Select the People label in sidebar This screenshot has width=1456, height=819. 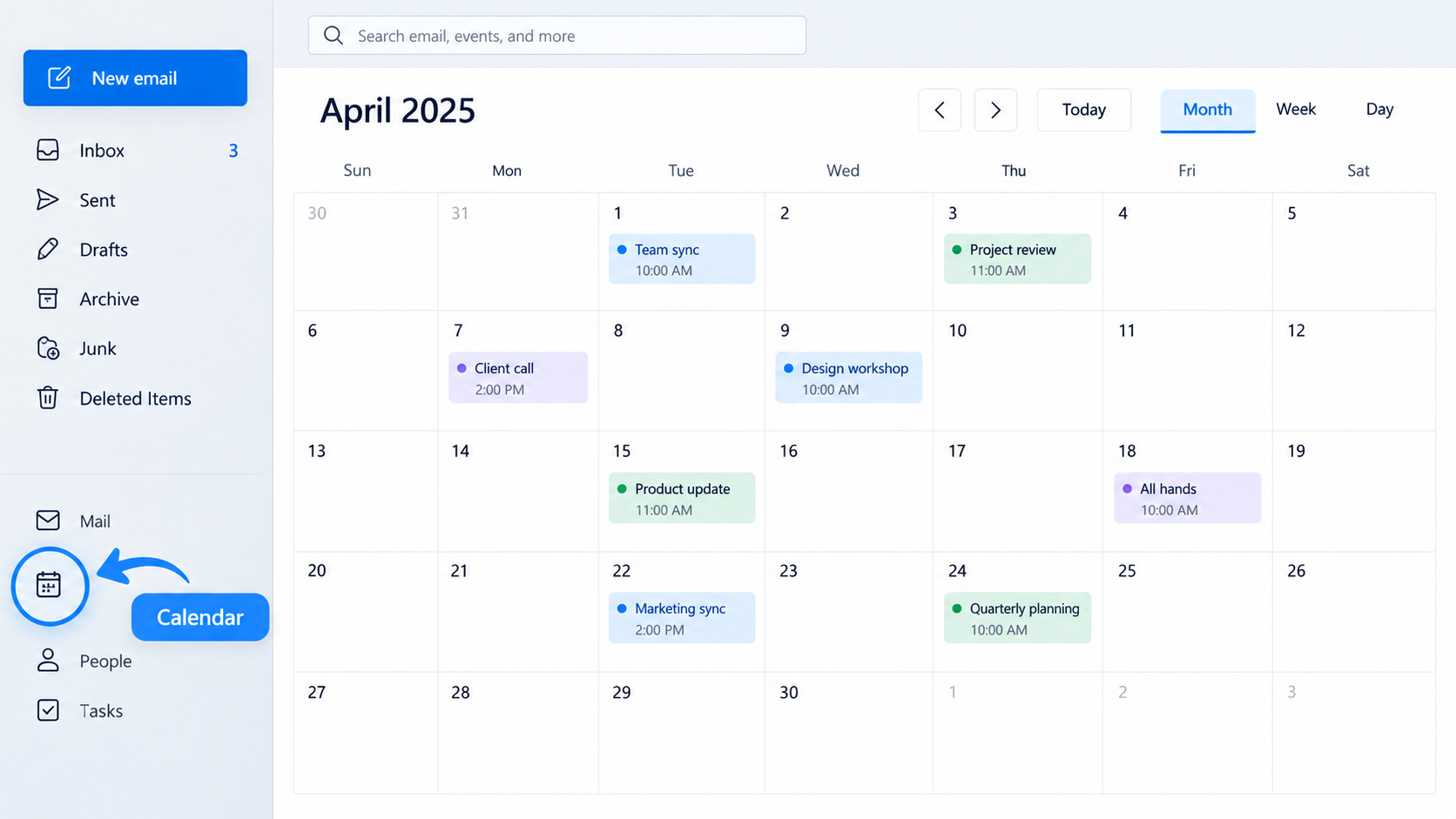tap(105, 661)
